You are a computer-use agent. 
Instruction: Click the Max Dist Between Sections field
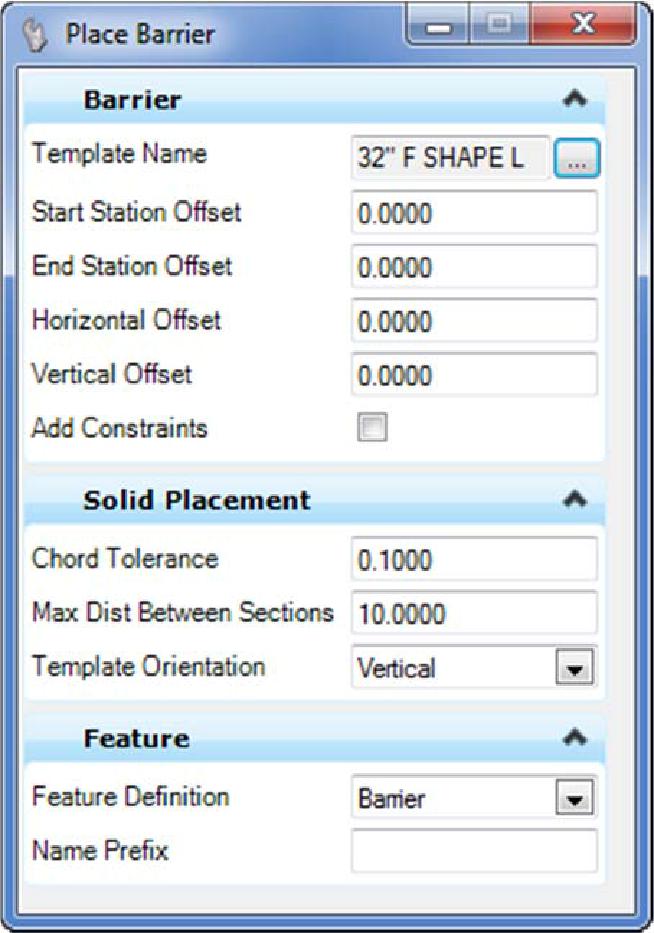474,613
